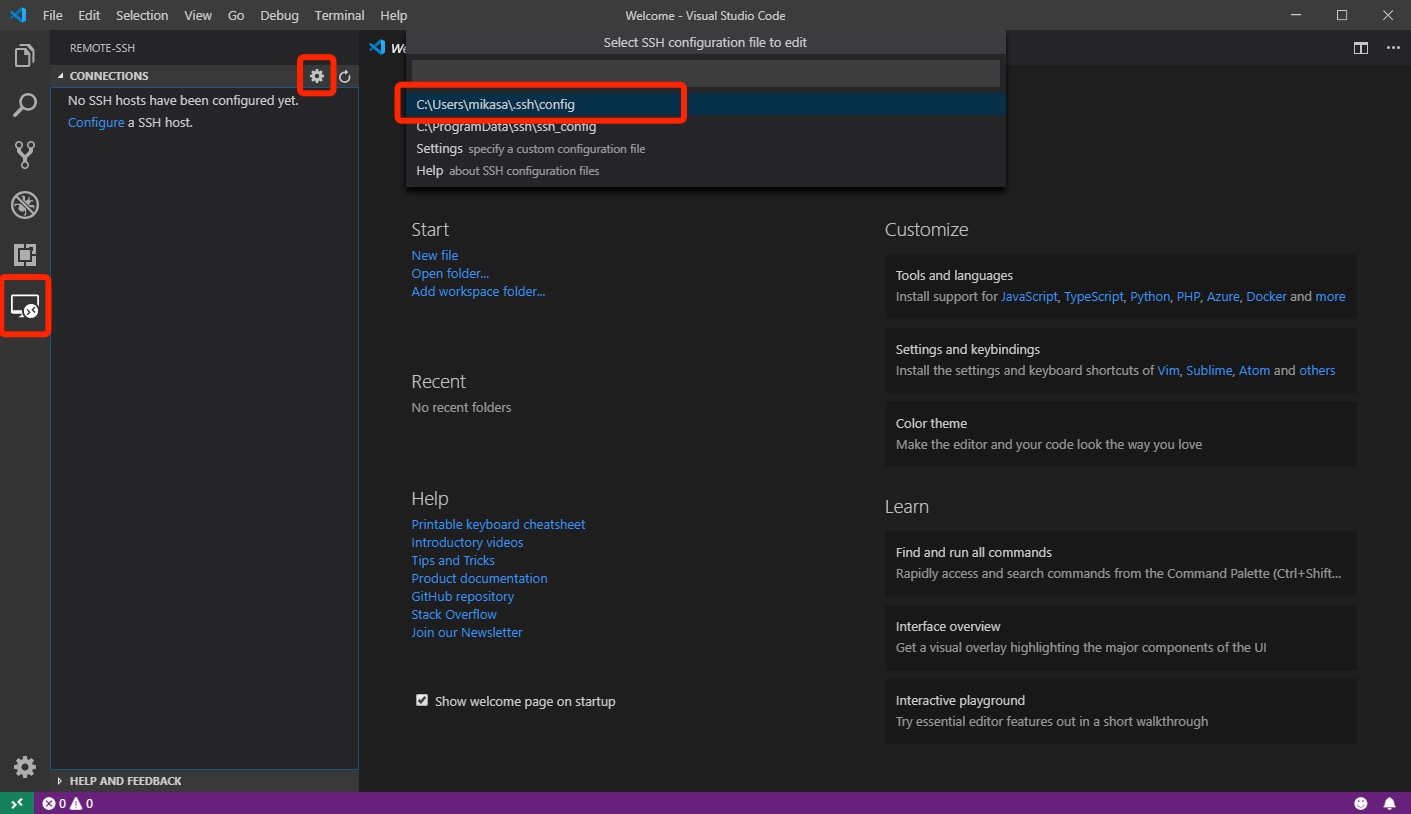Open the Terminal menu
Screen dimensions: 1411x814
click(x=339, y=15)
